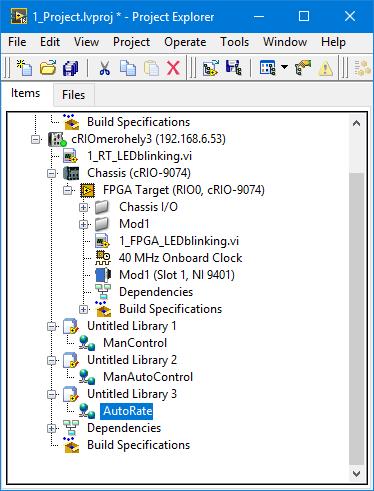Select ManAutoControl variable label

[148, 377]
